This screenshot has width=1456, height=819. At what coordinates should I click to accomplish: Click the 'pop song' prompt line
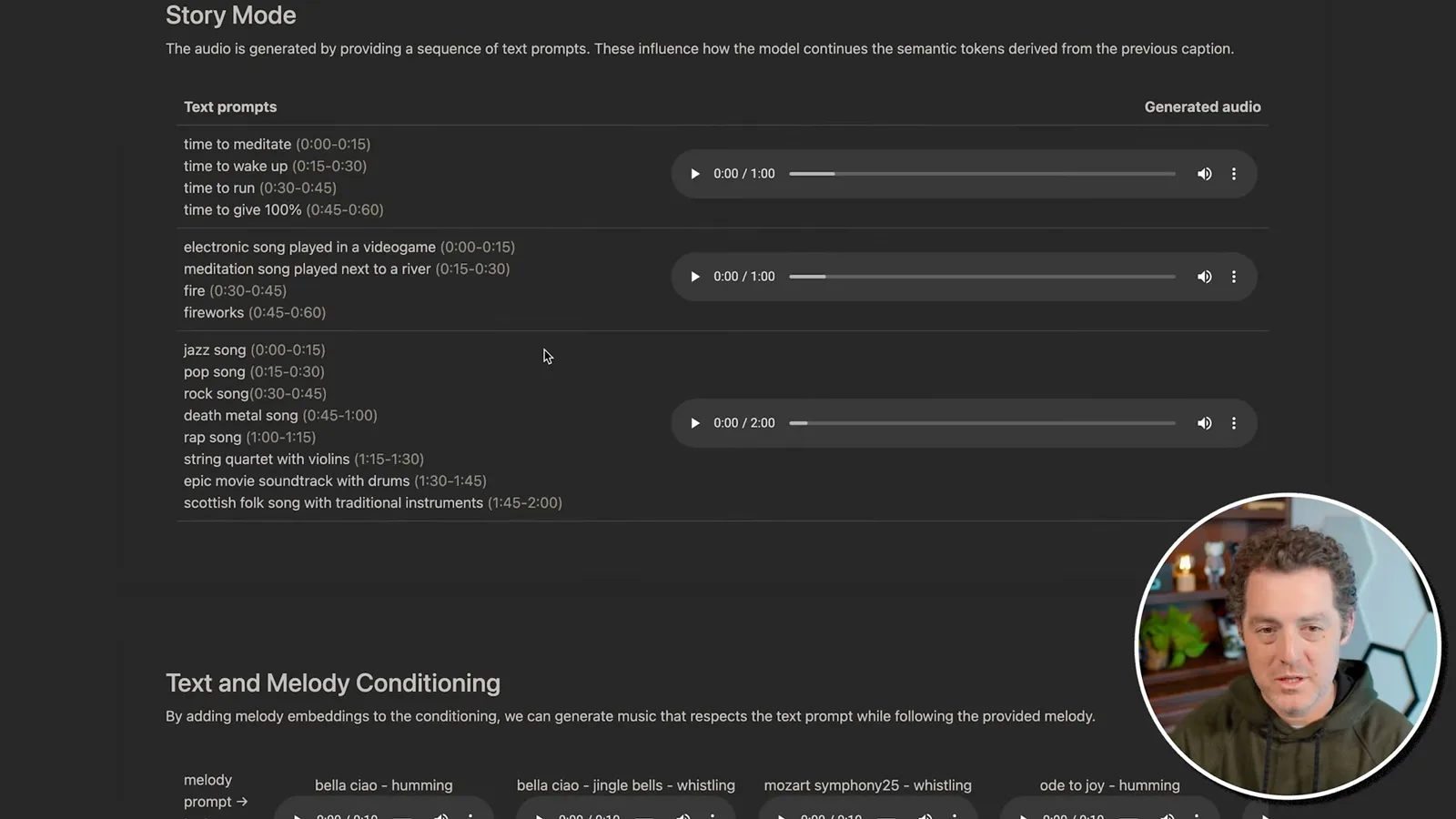click(254, 371)
